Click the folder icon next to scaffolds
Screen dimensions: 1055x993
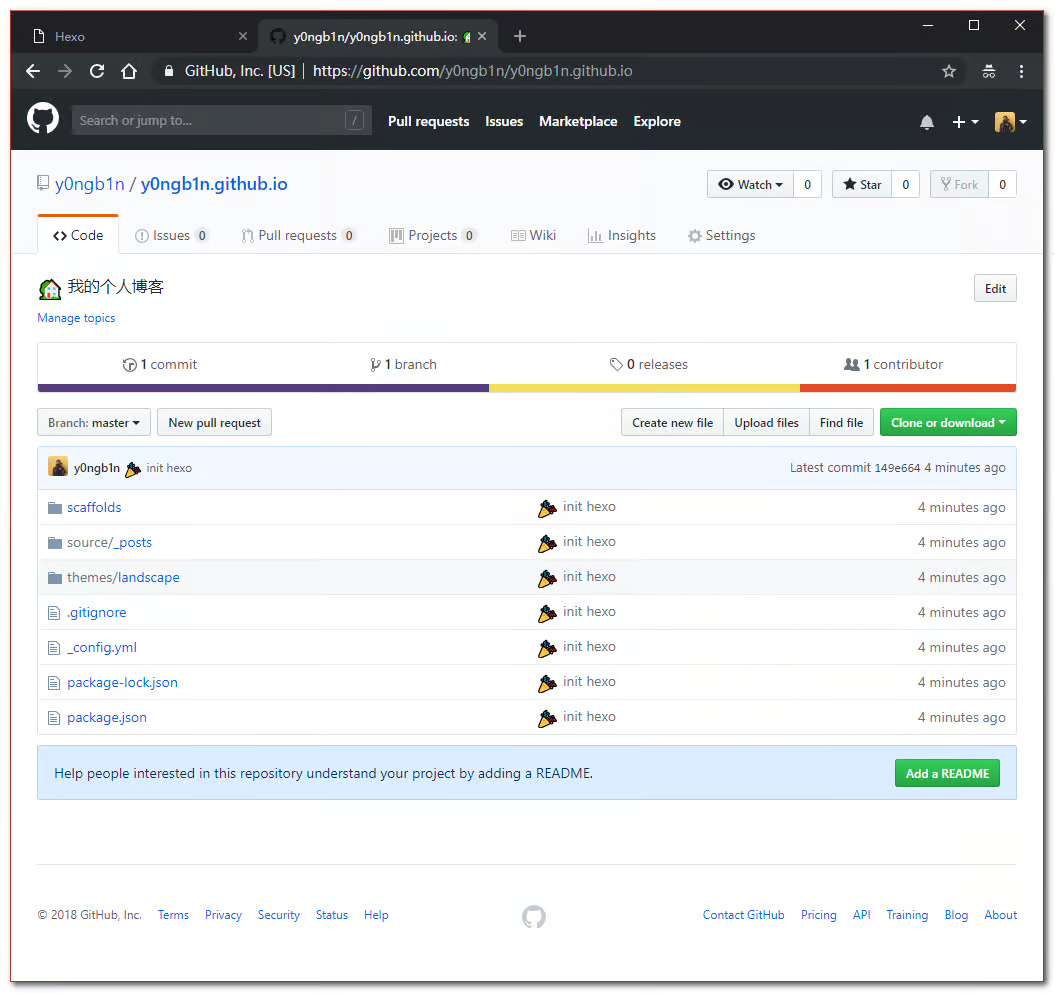pyautogui.click(x=54, y=507)
